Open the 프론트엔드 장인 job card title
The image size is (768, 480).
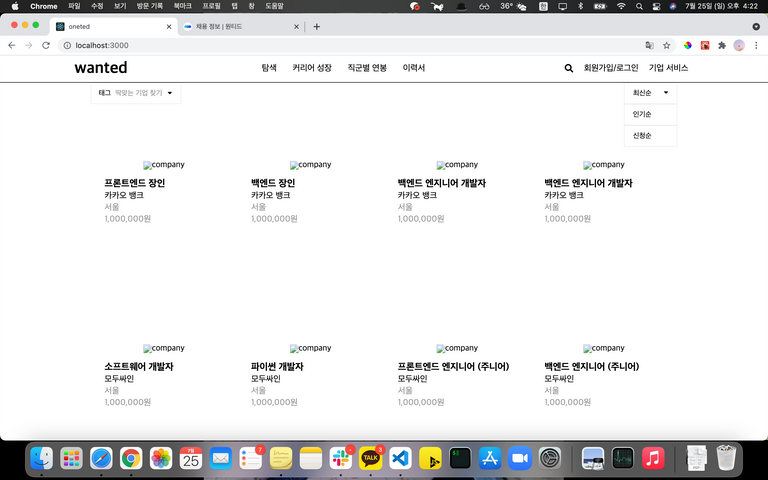(135, 183)
